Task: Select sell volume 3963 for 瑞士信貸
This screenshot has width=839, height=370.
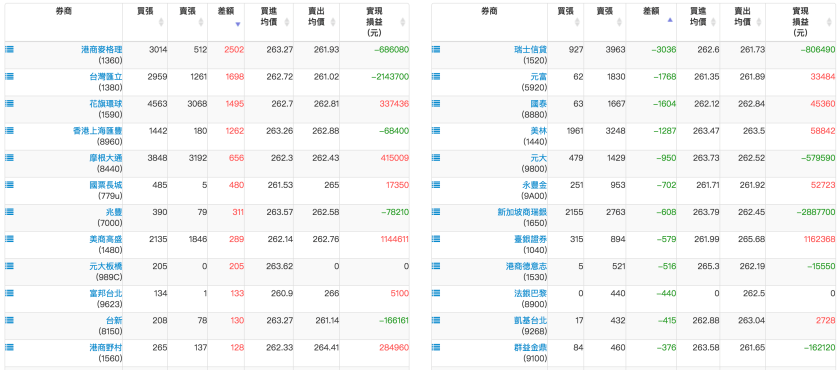Action: (615, 49)
